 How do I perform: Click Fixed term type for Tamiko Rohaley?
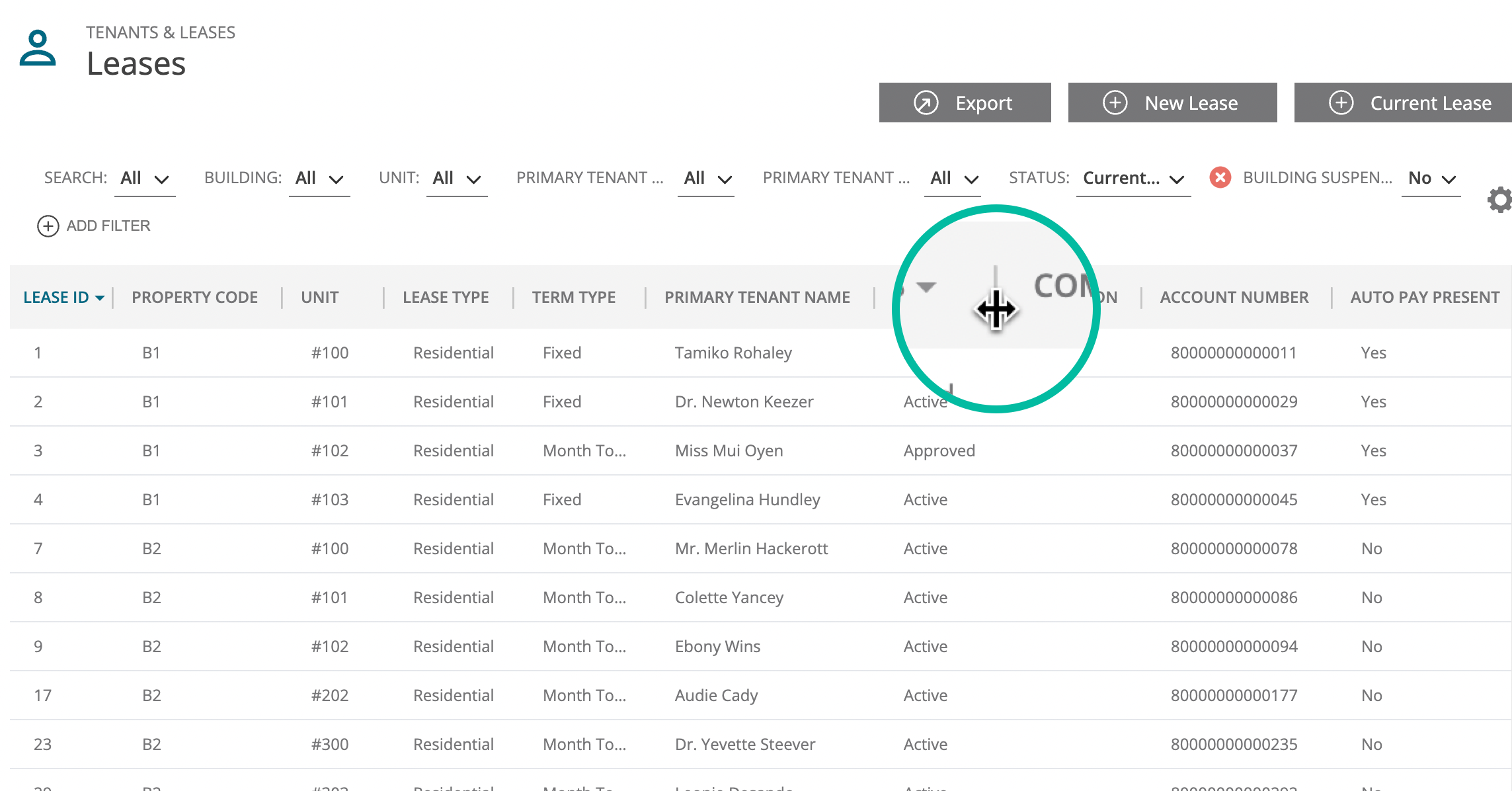[562, 353]
